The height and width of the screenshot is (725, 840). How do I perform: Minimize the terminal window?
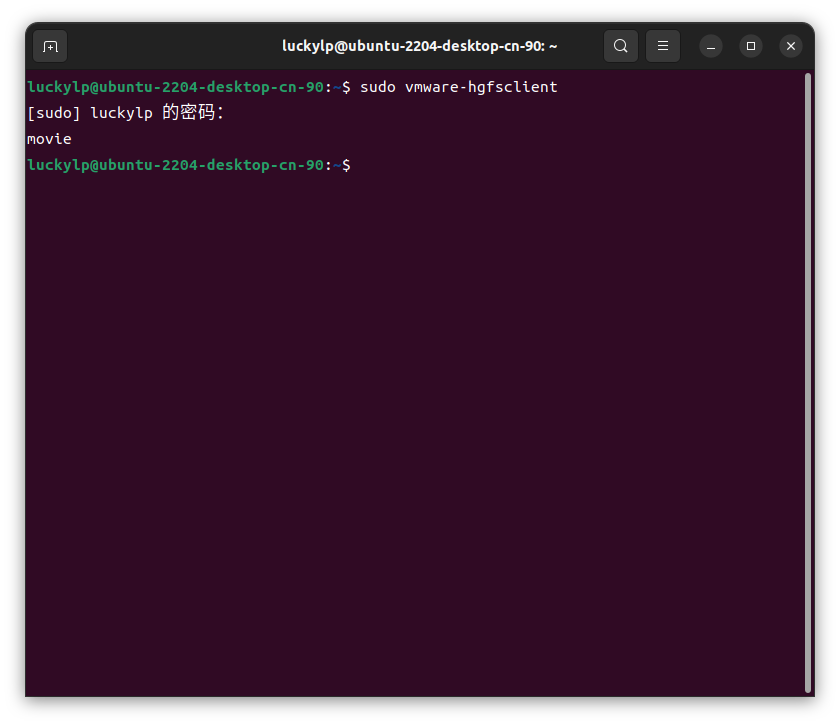tap(711, 47)
